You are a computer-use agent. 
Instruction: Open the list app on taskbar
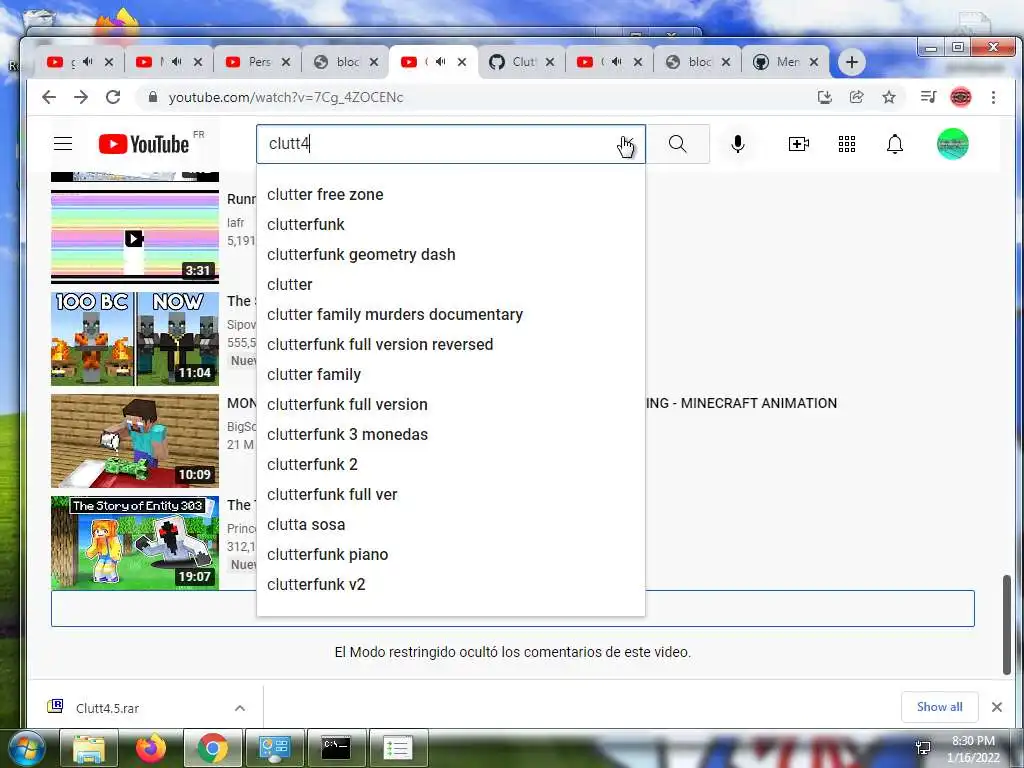click(x=398, y=748)
